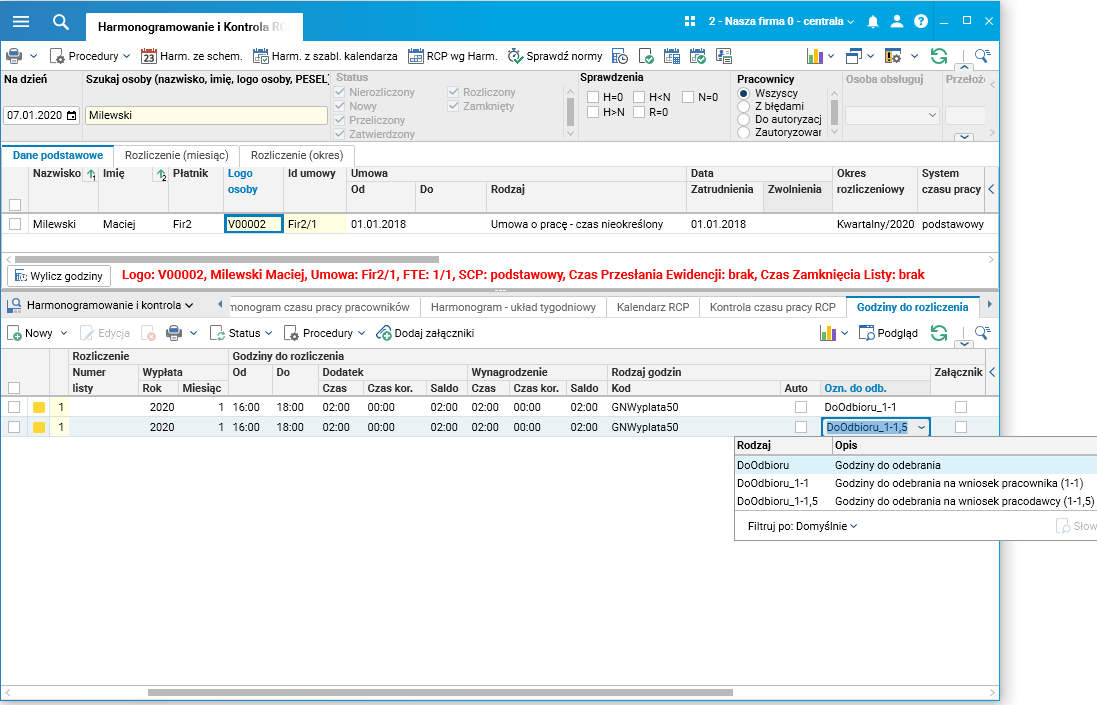Open the top Procedury dropdown
This screenshot has height=705, width=1097.
90,56
